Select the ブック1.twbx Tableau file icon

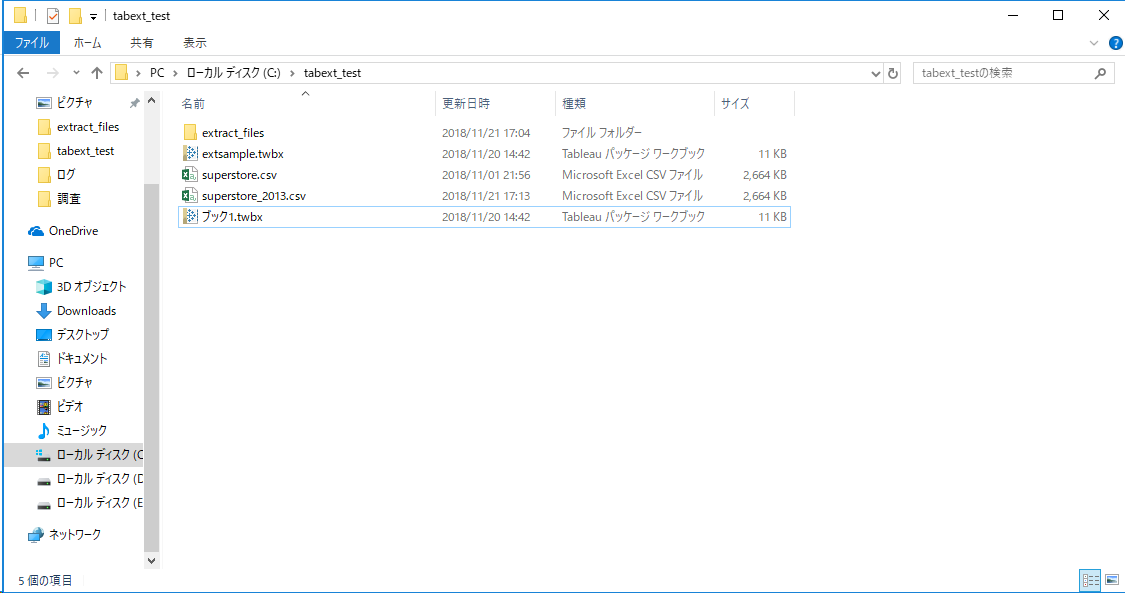pyautogui.click(x=190, y=216)
